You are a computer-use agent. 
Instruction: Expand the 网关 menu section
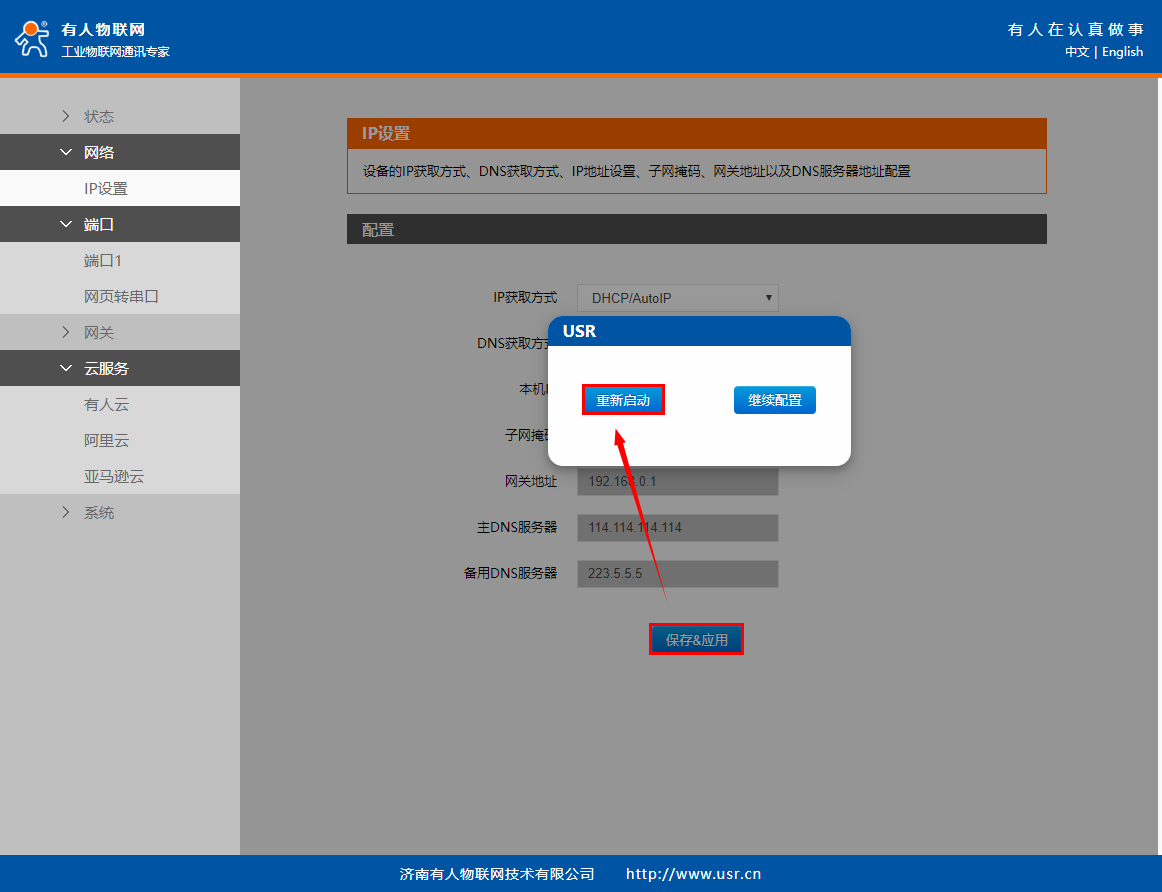click(x=98, y=333)
